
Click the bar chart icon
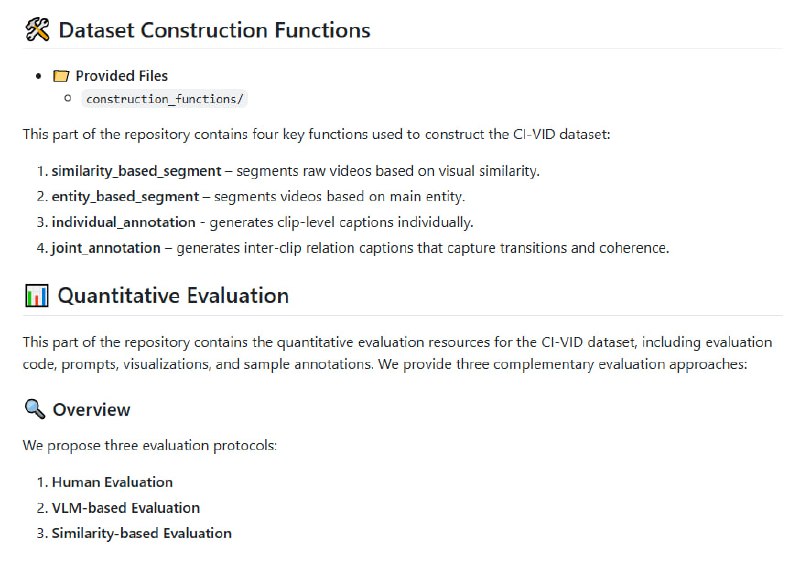click(37, 296)
